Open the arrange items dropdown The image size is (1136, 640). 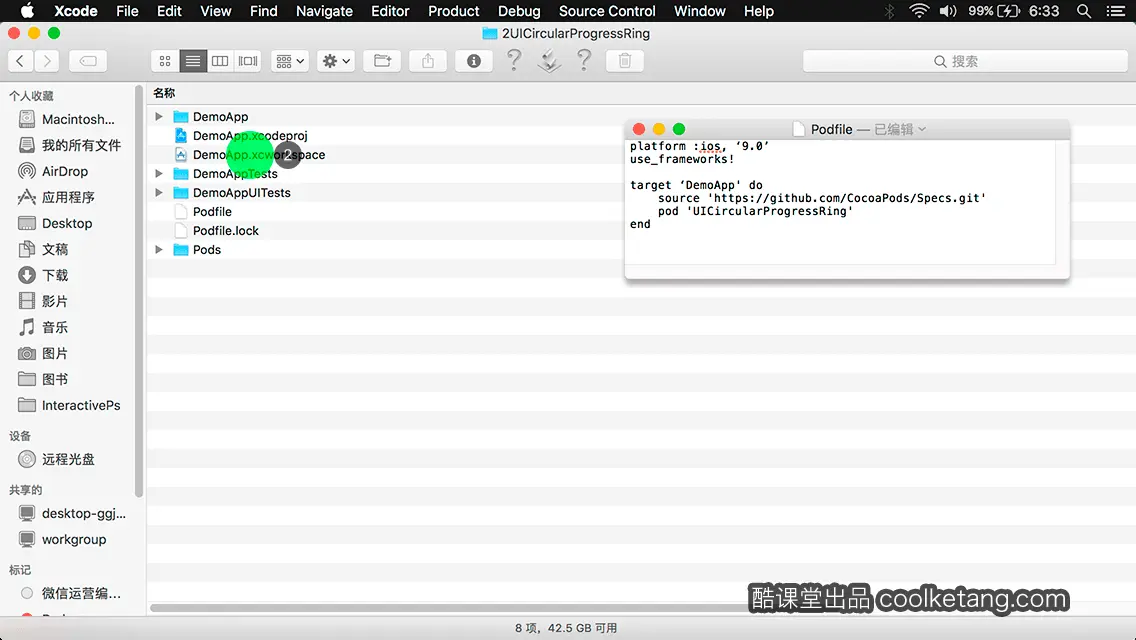(290, 61)
